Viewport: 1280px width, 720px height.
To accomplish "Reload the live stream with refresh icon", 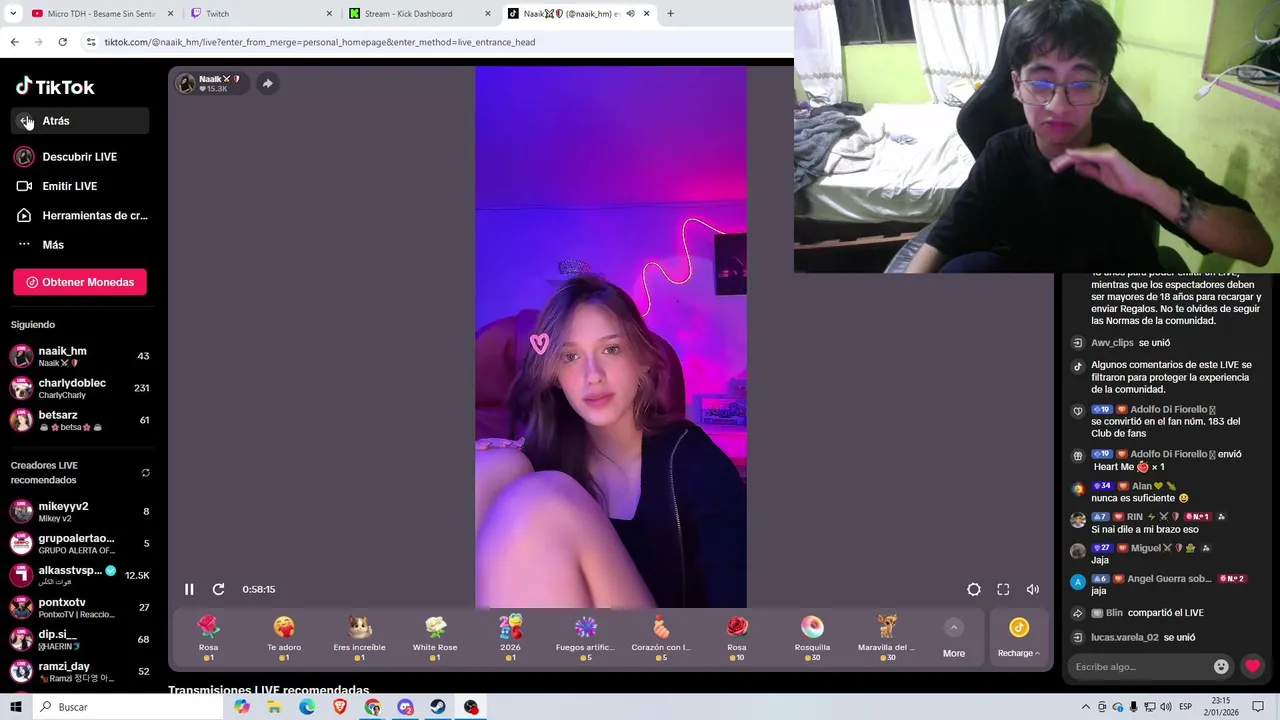I will pos(218,589).
